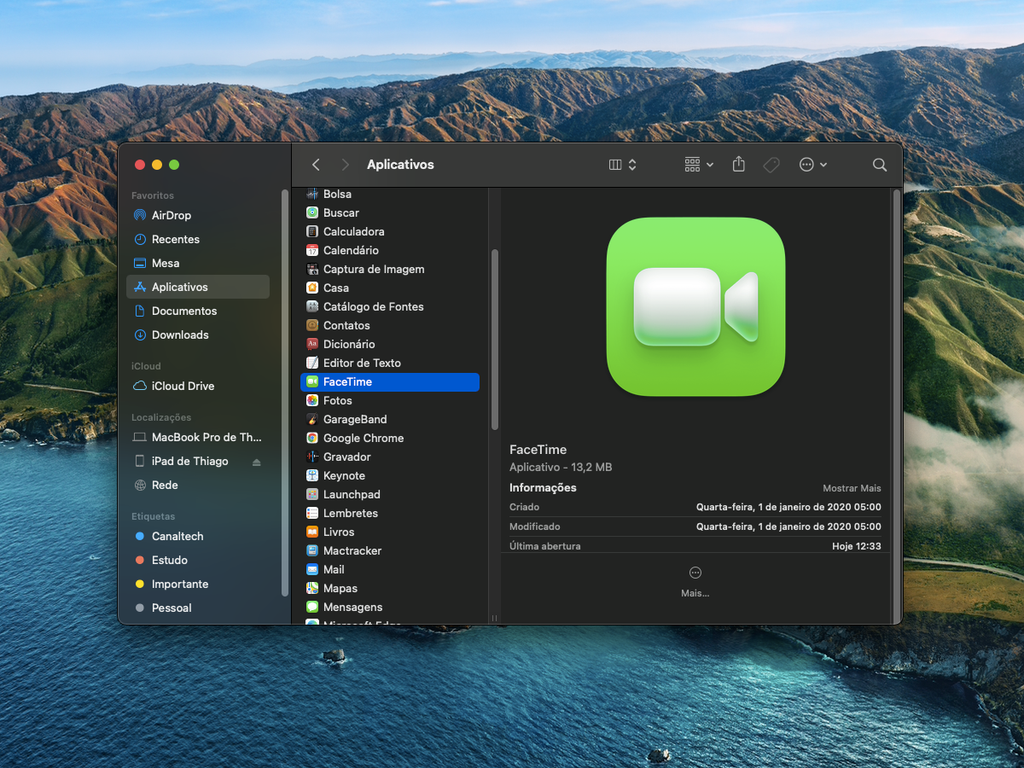Select the Keynote app icon
1024x768 pixels.
click(312, 475)
